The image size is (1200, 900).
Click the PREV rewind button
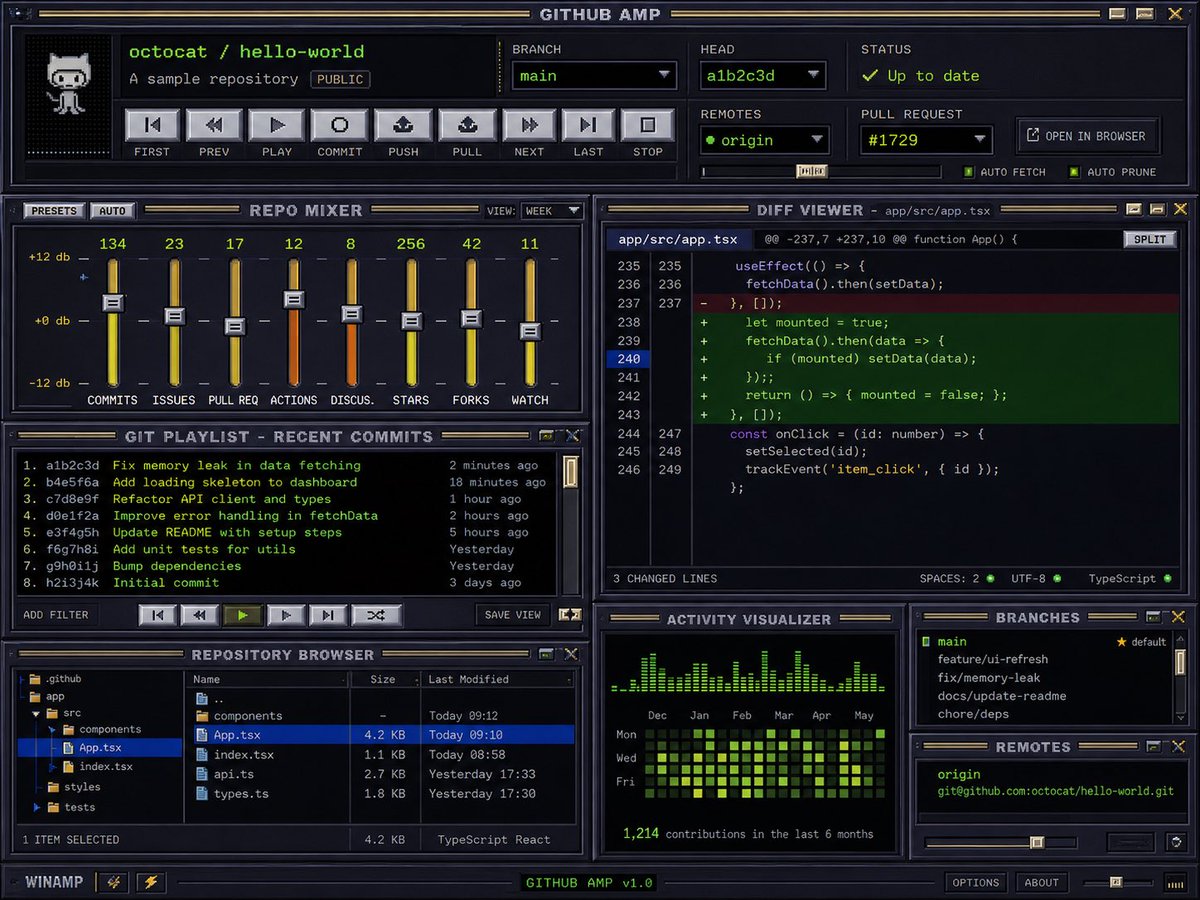click(x=214, y=126)
